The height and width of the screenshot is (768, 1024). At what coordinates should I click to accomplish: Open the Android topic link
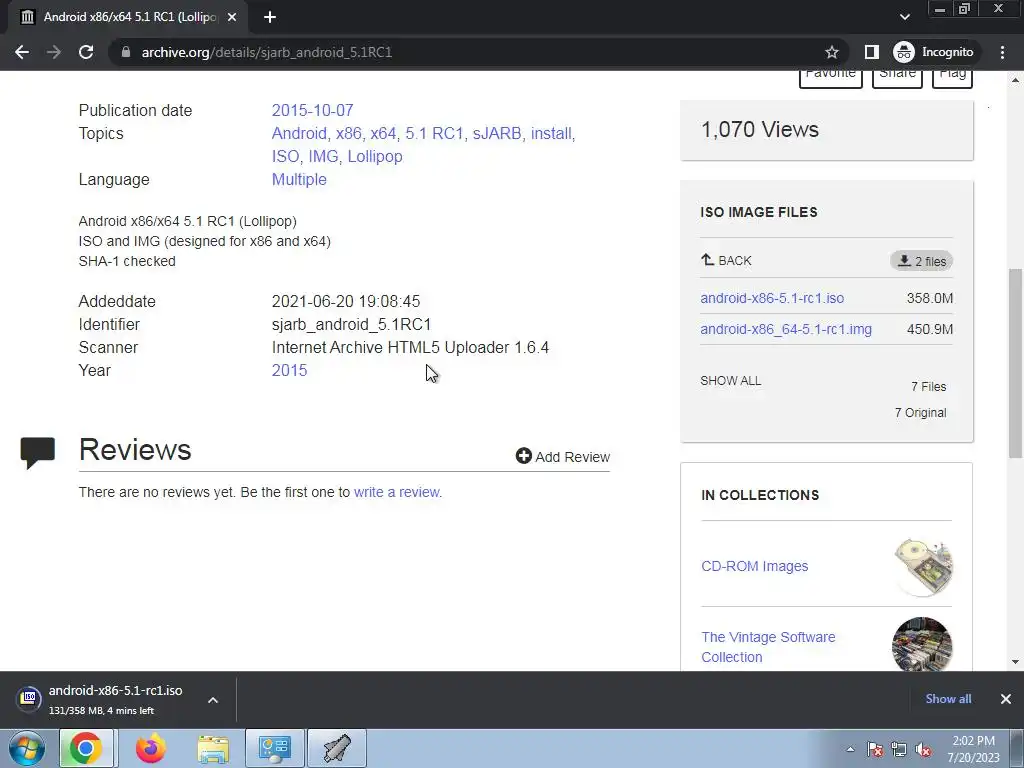299,133
